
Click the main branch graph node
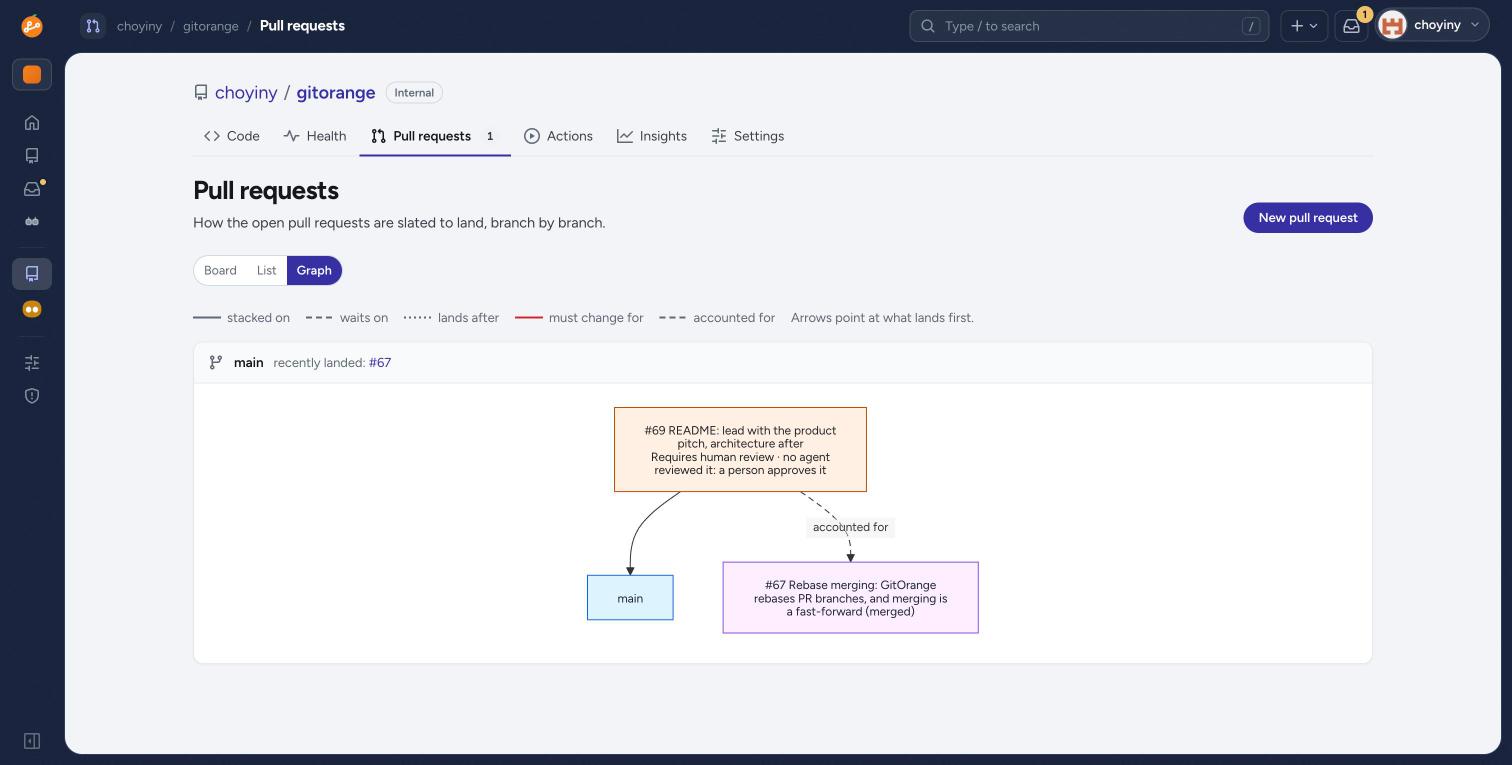tap(630, 598)
